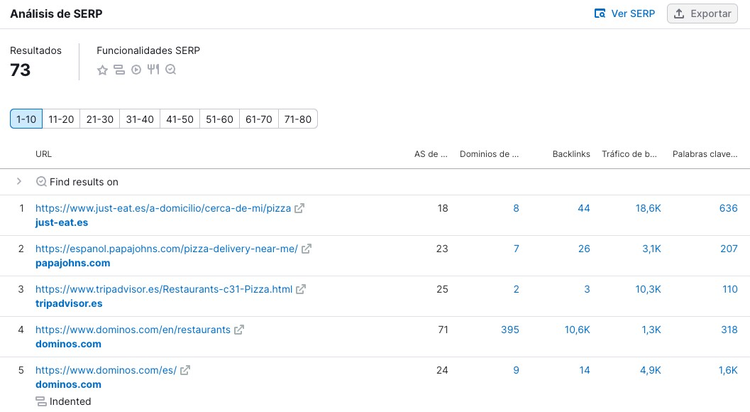This screenshot has width=750, height=412.
Task: Click referring domains value 8 for just-eat
Action: (x=516, y=208)
